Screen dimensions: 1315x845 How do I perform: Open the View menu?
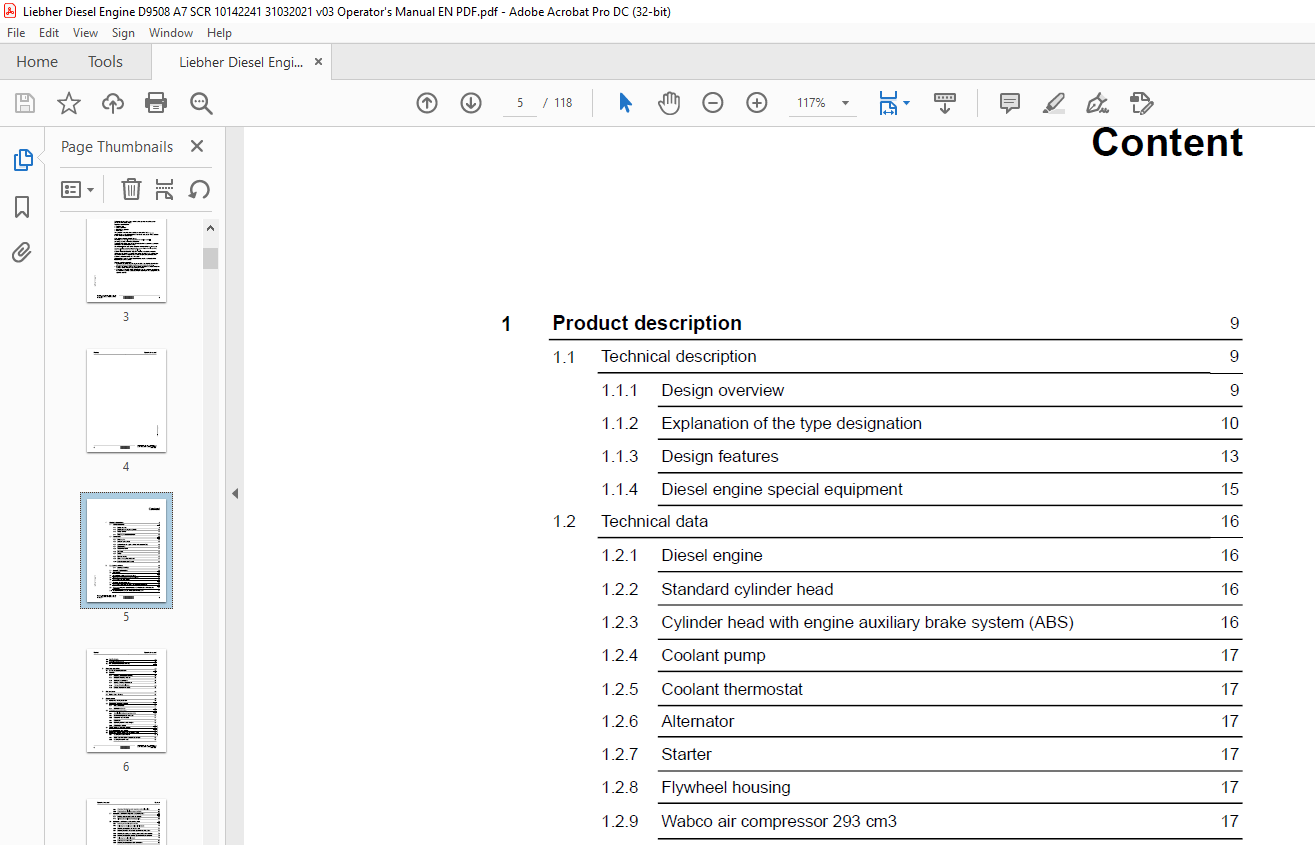click(86, 33)
